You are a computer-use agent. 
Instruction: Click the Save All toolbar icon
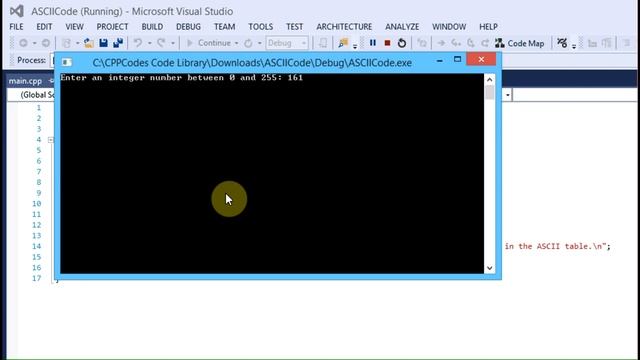tap(118, 43)
